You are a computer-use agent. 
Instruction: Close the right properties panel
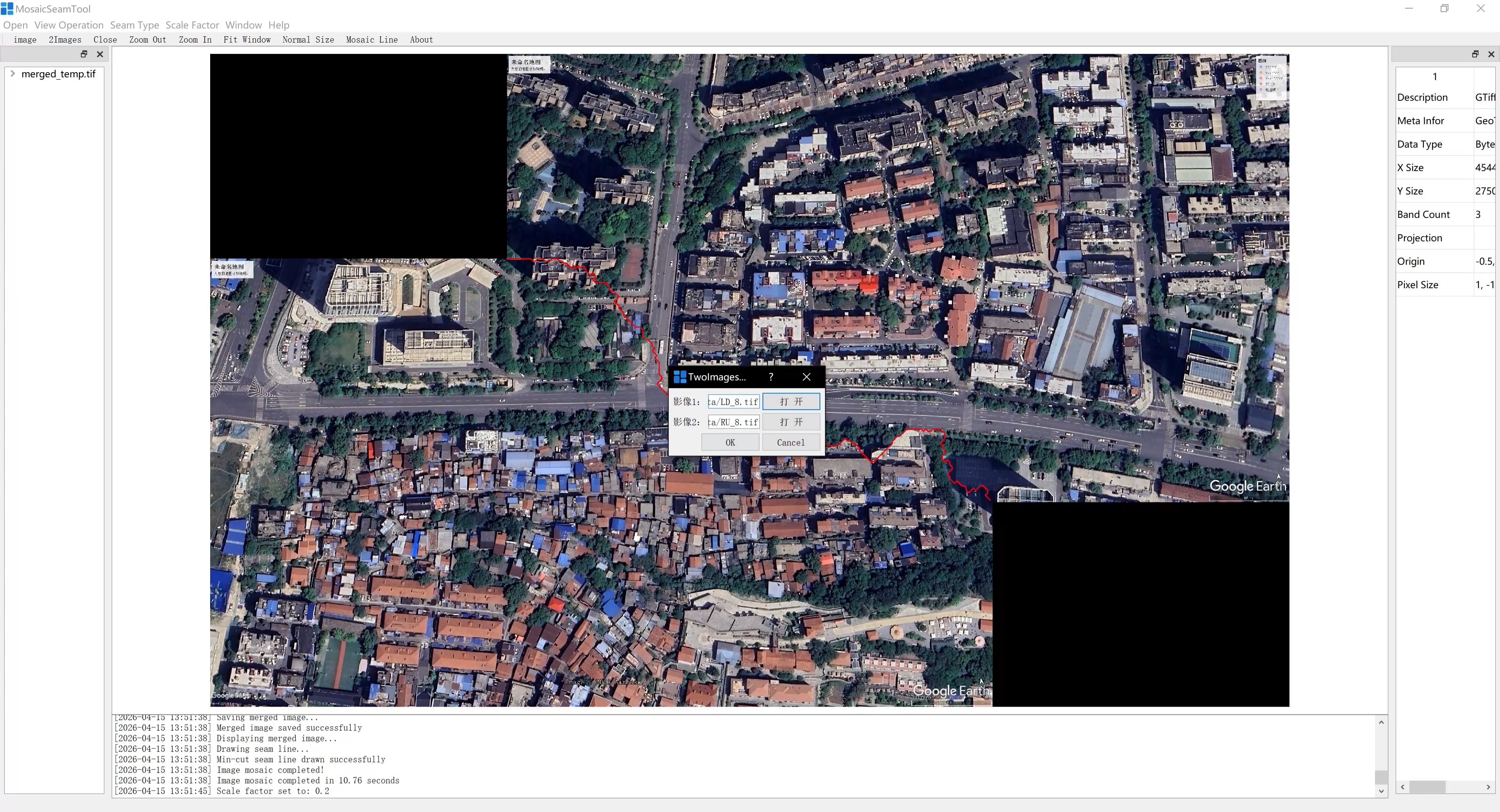pyautogui.click(x=1491, y=54)
